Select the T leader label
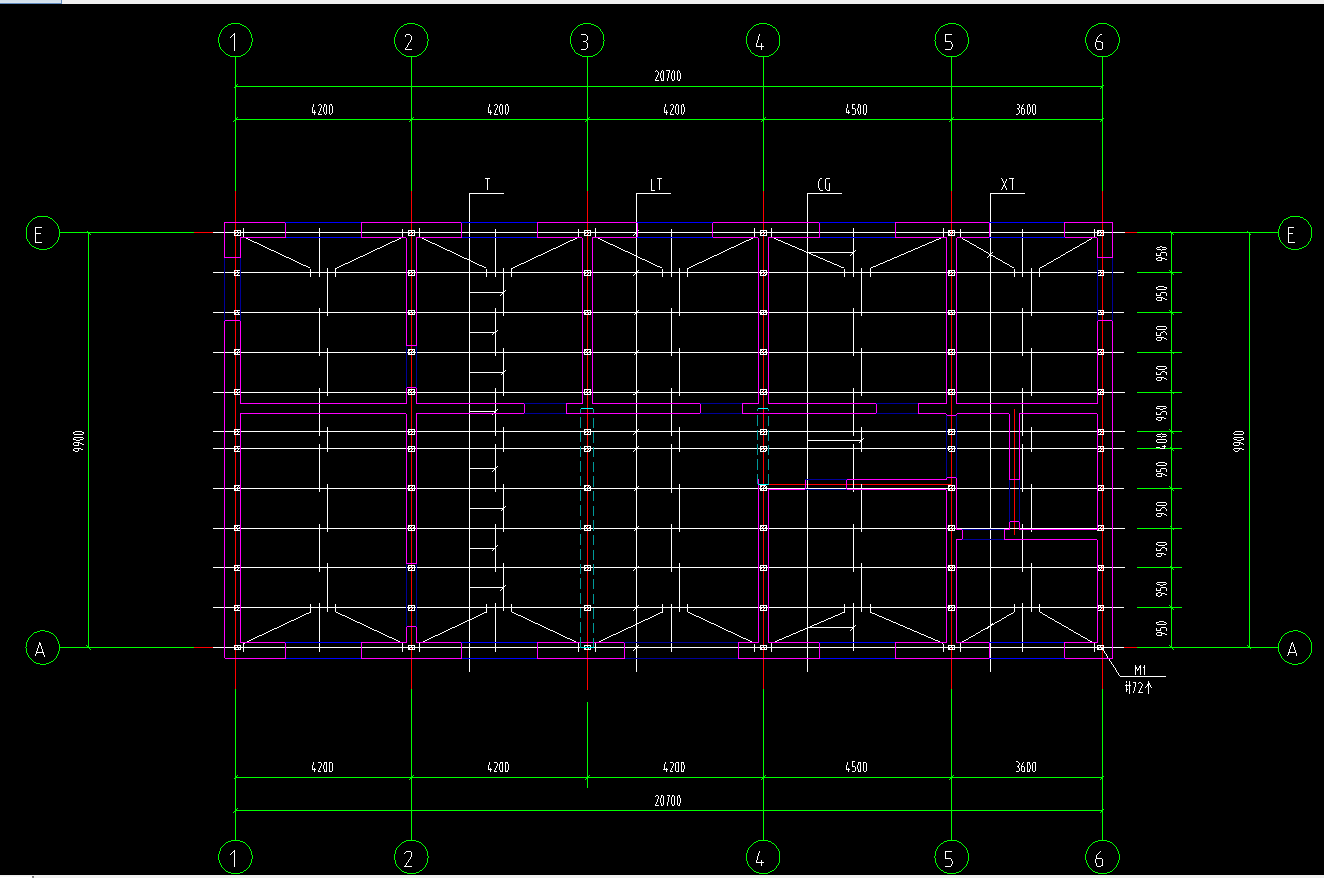Viewport: 1324px width, 878px height. click(487, 184)
